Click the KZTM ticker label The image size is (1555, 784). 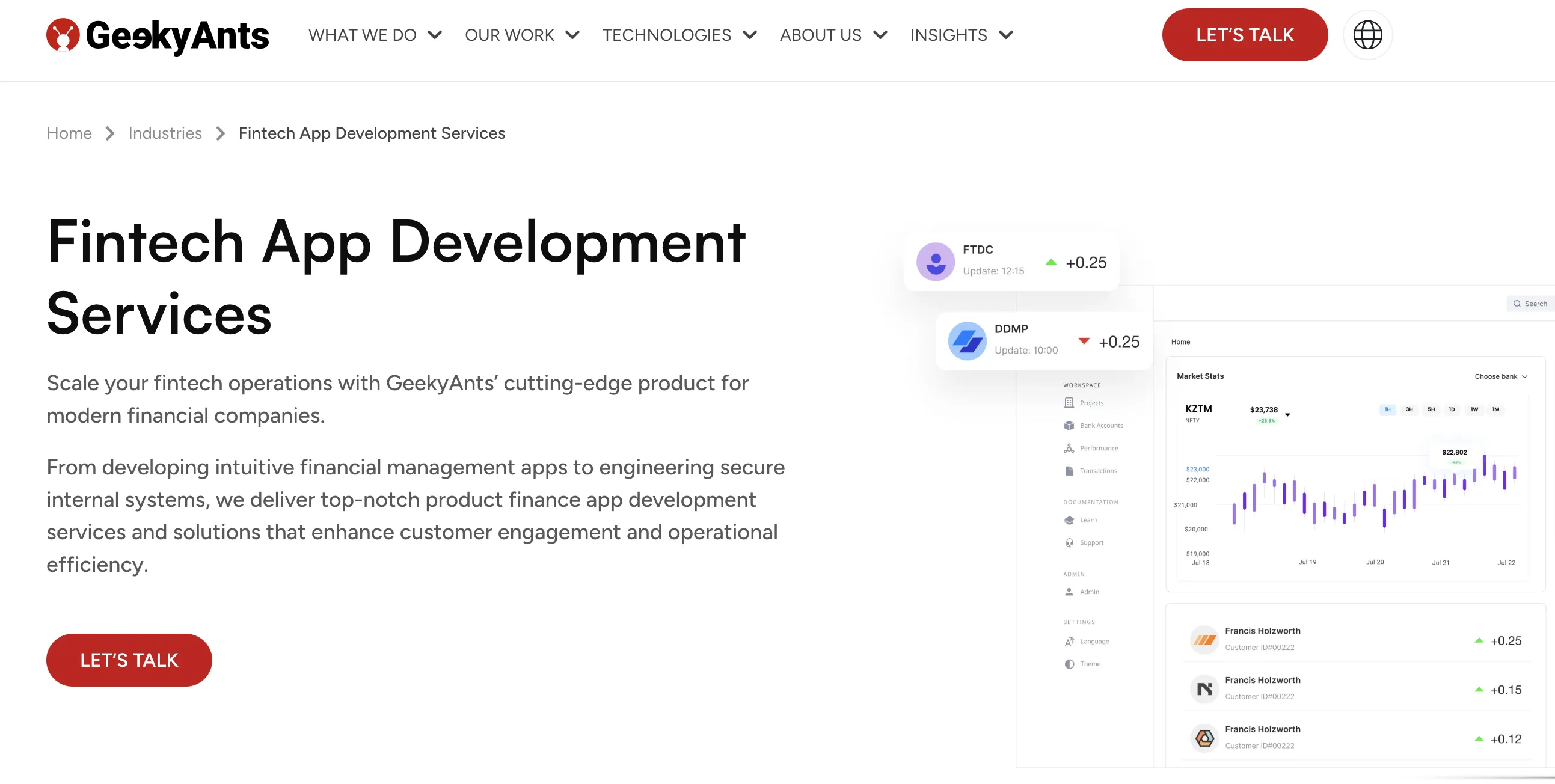(1198, 409)
